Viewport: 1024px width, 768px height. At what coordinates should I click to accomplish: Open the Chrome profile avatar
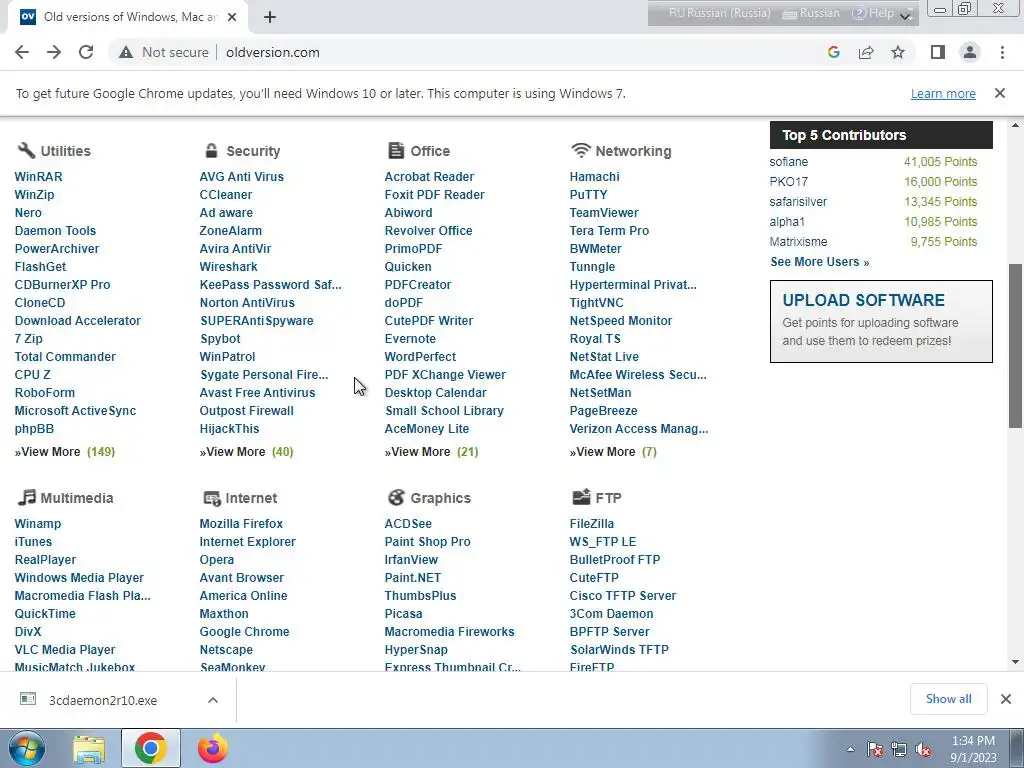coord(970,52)
